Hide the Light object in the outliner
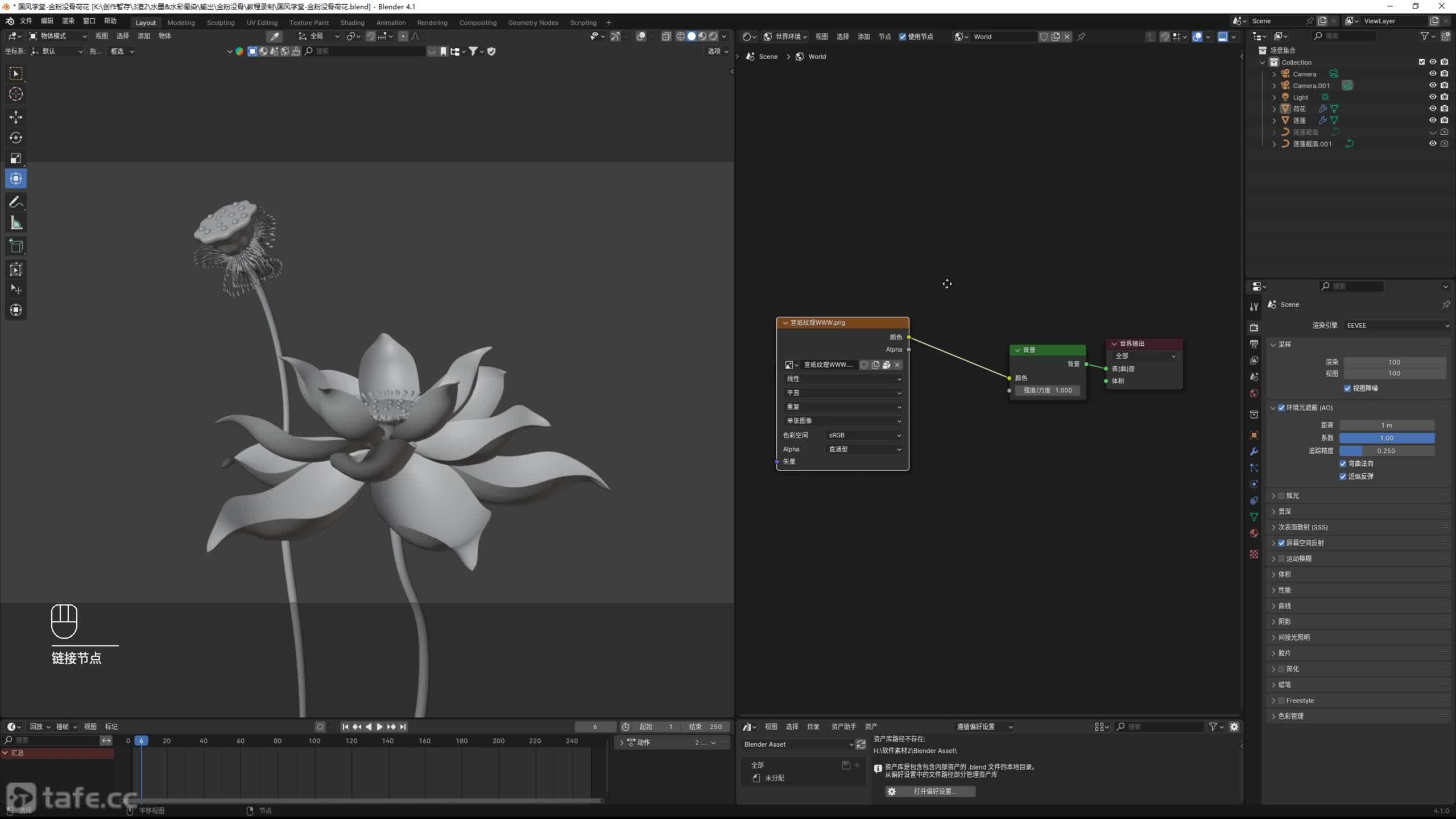The width and height of the screenshot is (1456, 819). pos(1432,97)
